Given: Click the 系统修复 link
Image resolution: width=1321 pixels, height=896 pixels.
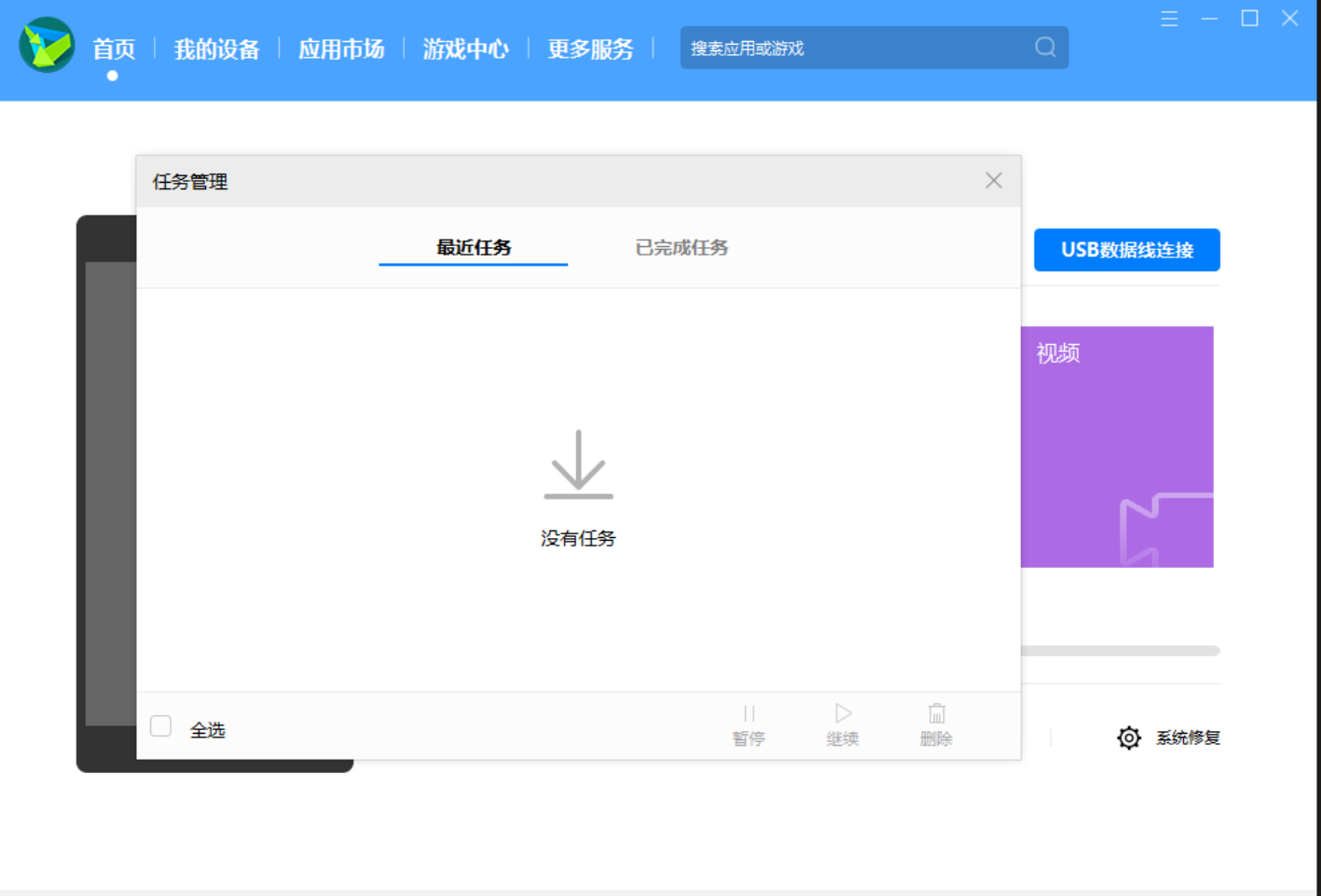Looking at the screenshot, I should pos(1188,737).
